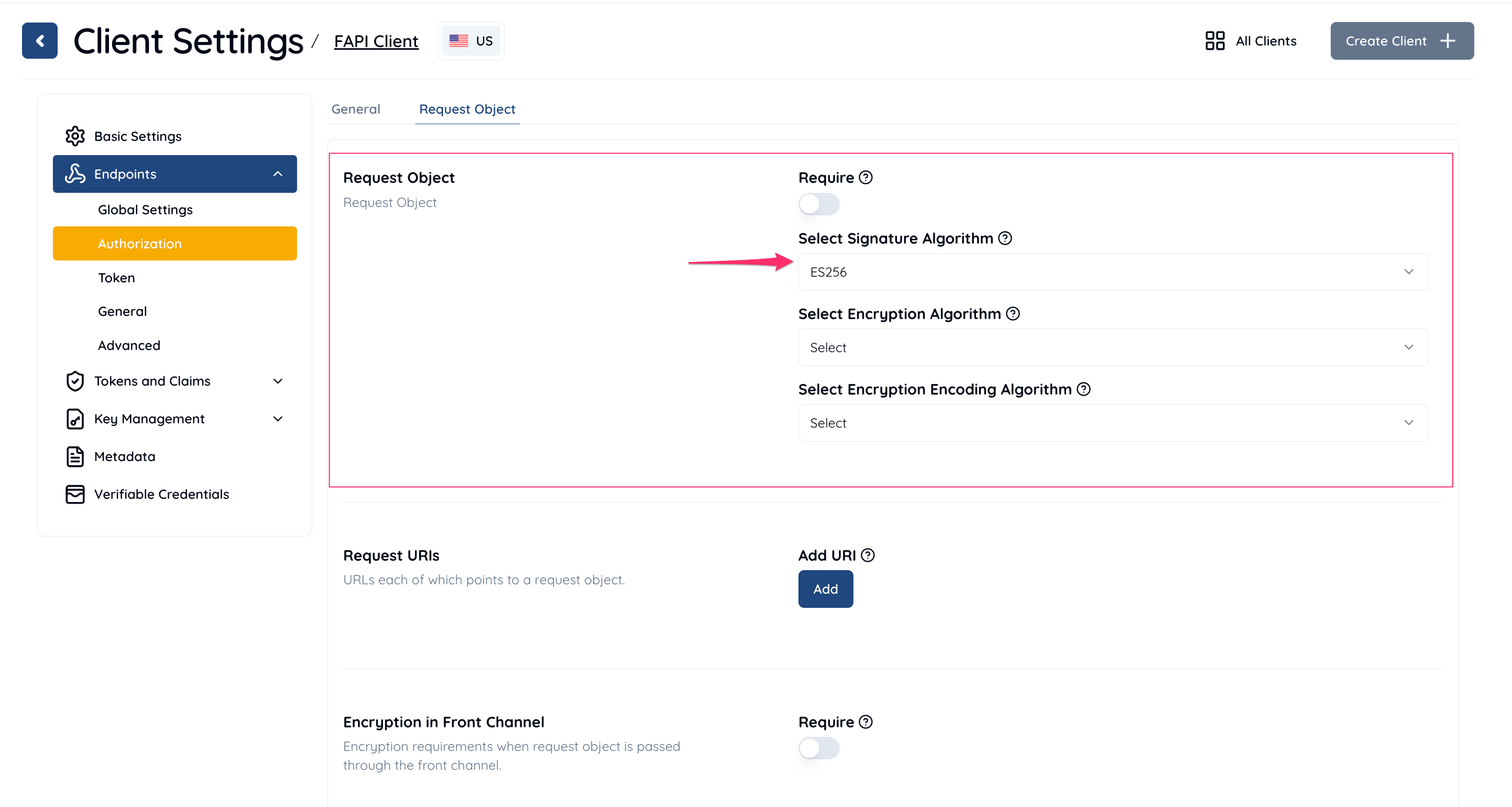Image resolution: width=1512 pixels, height=807 pixels.
Task: Click the Add button for Request URIs
Action: [x=825, y=588]
